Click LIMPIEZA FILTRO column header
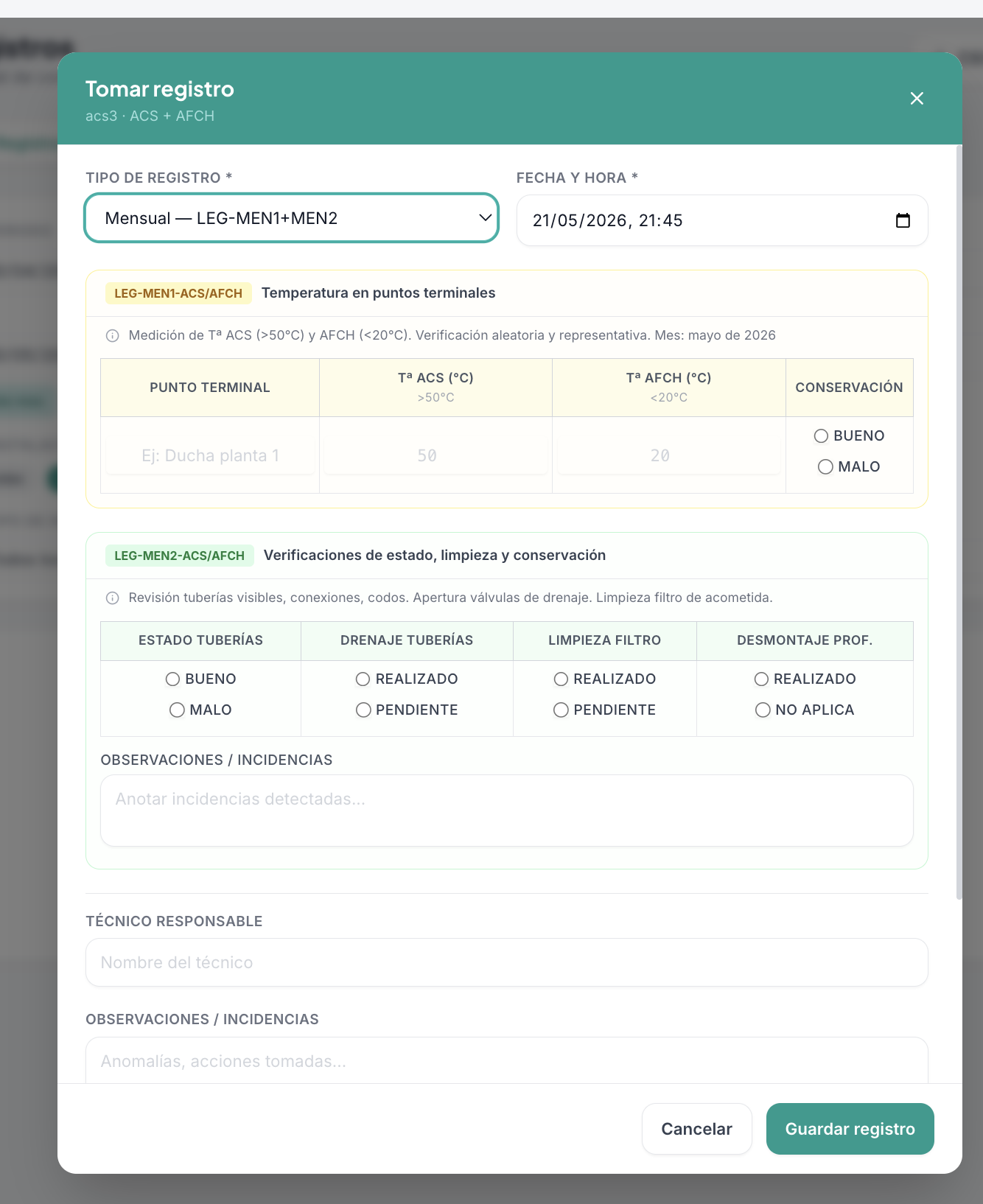983x1204 pixels. 605,641
